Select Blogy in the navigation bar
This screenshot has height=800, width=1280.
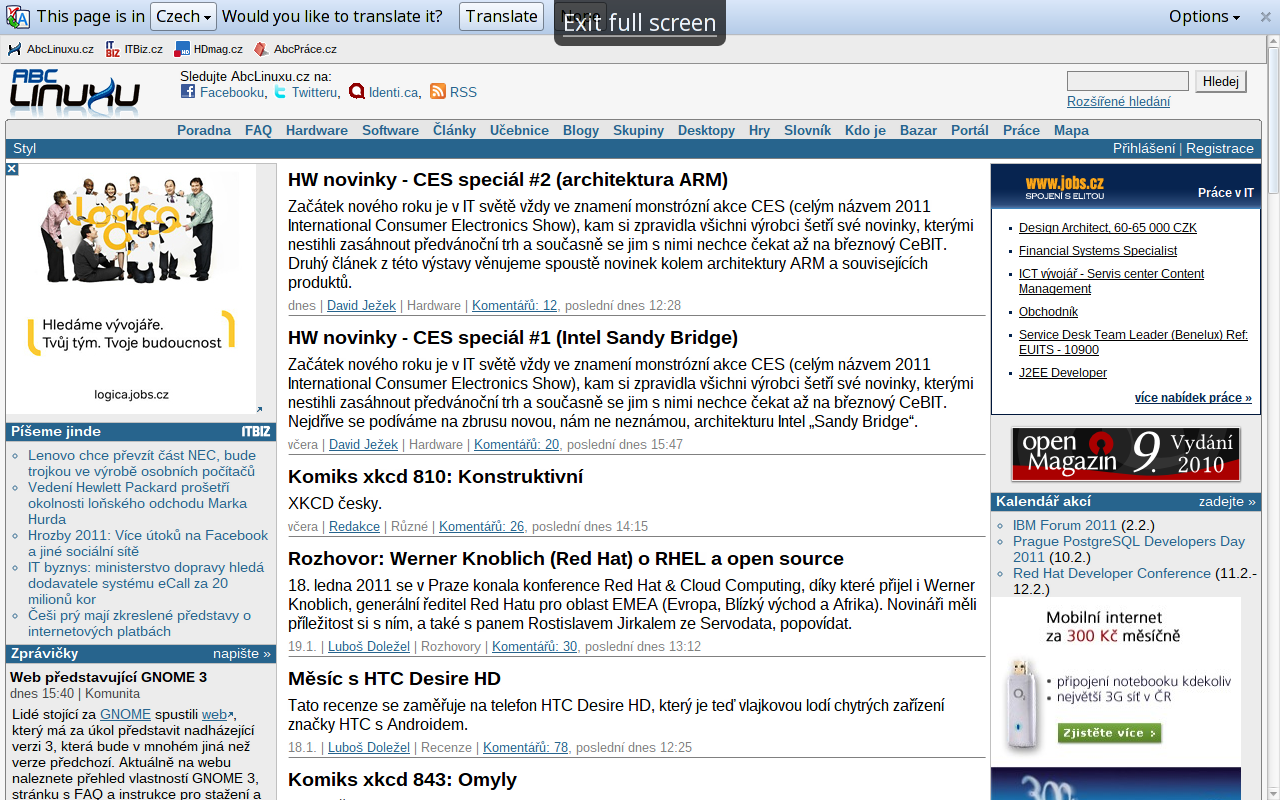click(x=581, y=130)
